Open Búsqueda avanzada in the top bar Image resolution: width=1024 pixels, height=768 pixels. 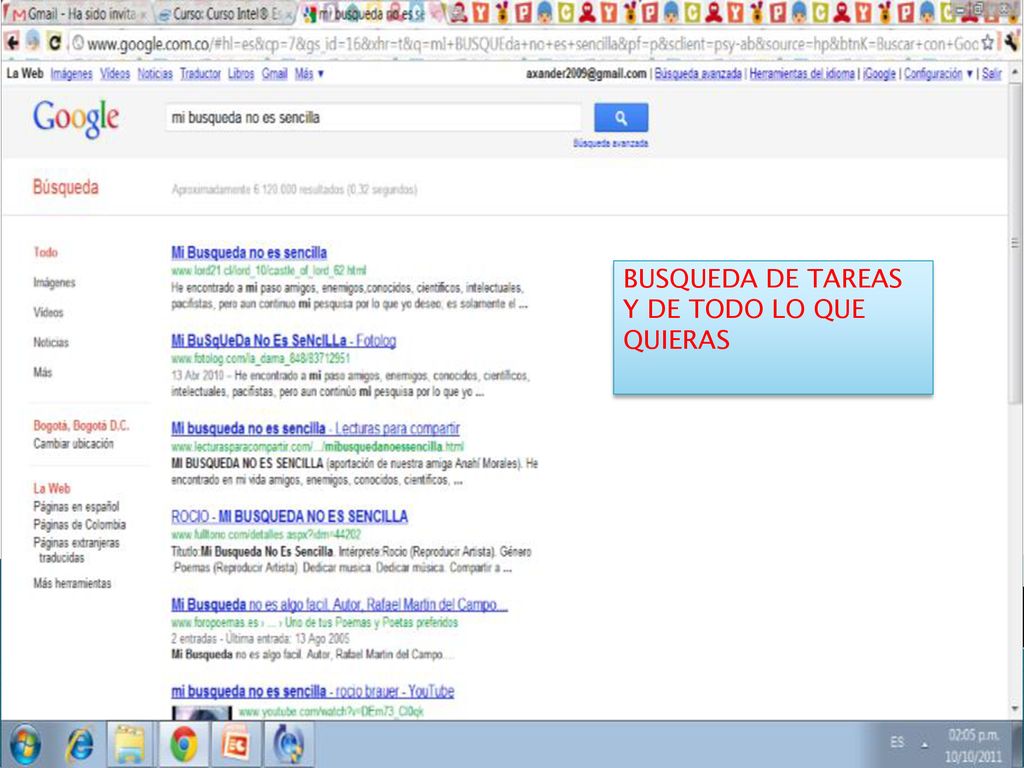697,74
